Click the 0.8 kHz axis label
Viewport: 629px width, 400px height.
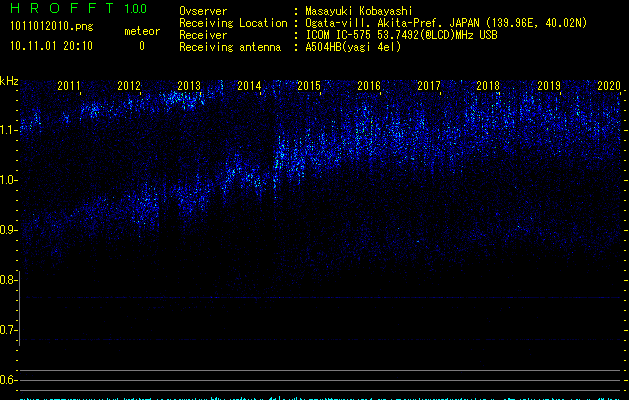[7, 280]
